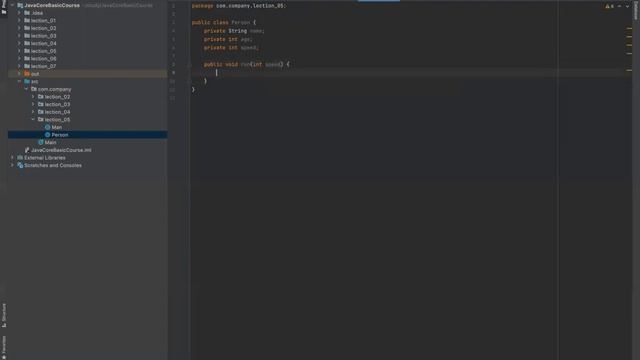The height and width of the screenshot is (360, 640).
Task: Expand the top-level lection_01 folder
Action: [19, 20]
